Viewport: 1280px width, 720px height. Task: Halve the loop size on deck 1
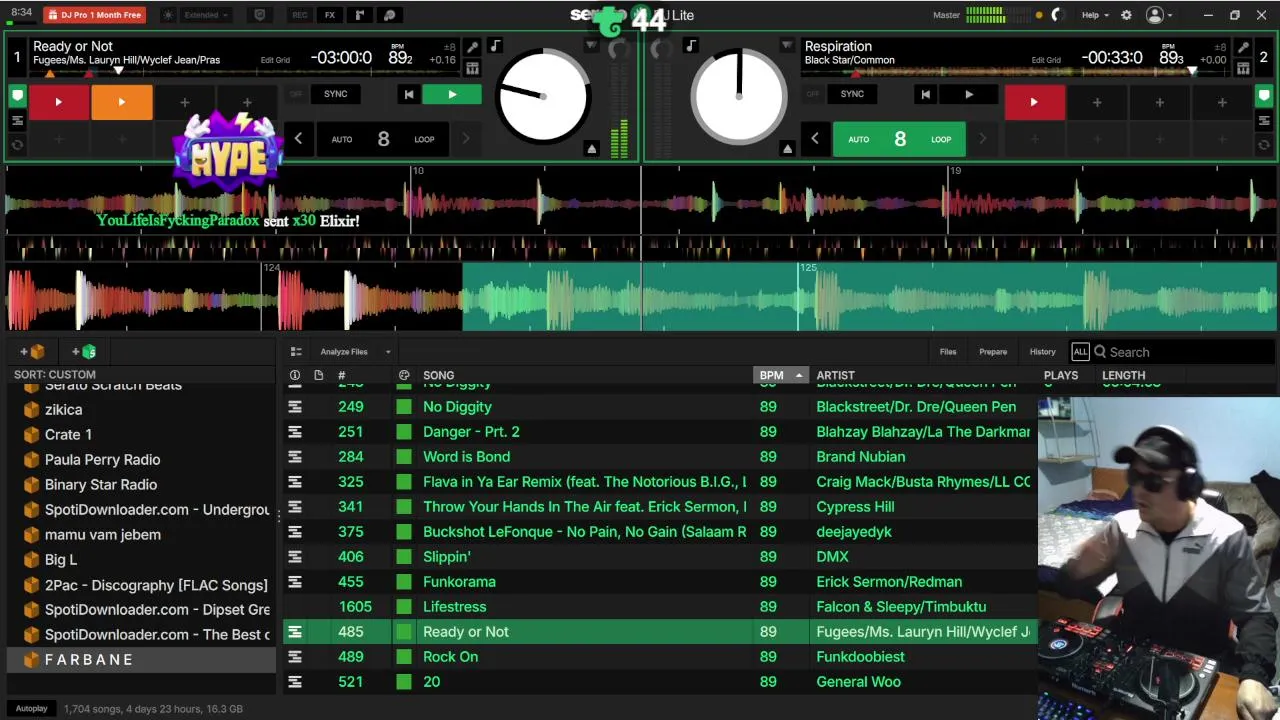[x=298, y=139]
